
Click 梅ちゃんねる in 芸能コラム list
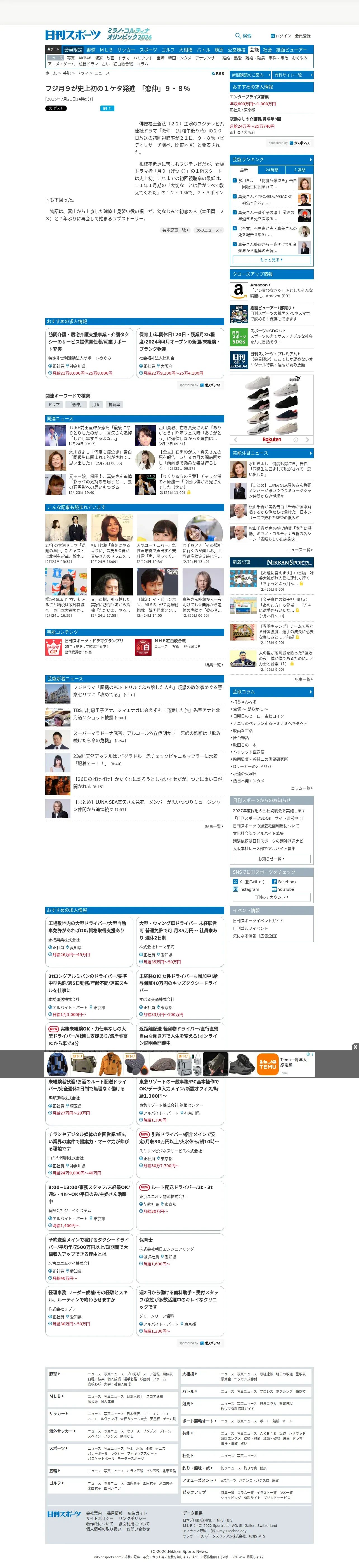[x=245, y=702]
